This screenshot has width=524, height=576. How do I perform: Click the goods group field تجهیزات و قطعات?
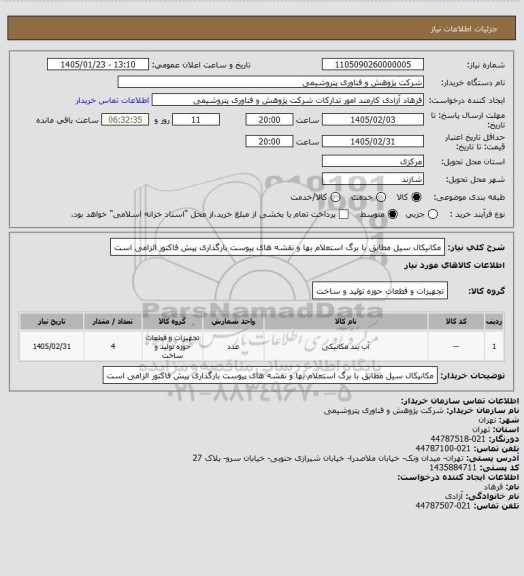[380, 291]
